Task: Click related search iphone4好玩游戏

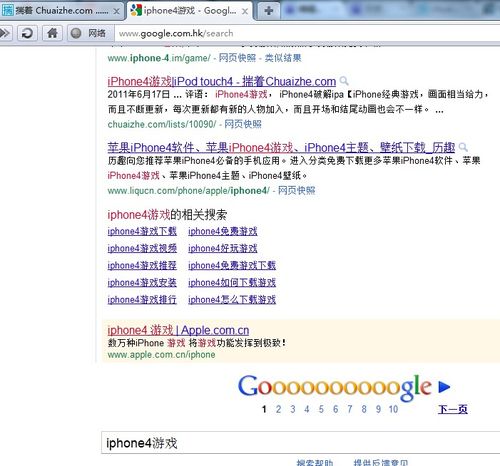Action: tap(223, 248)
